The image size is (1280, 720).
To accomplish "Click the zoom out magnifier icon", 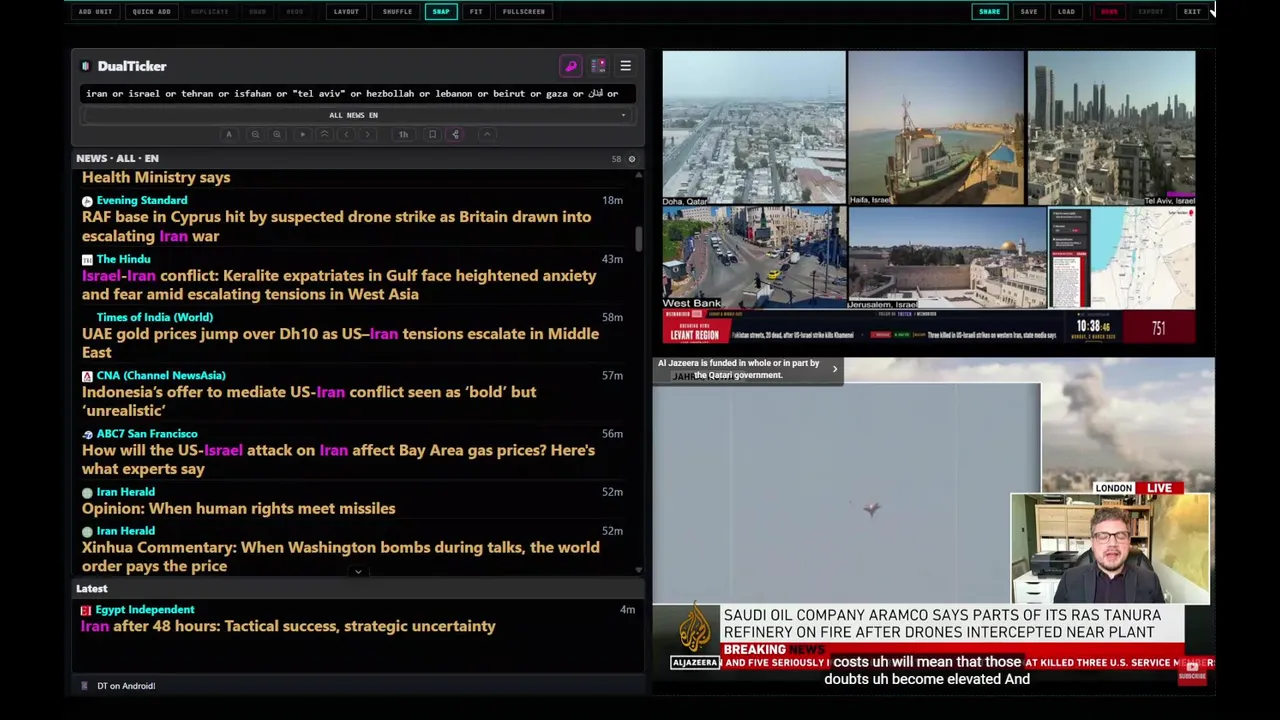I will (255, 134).
